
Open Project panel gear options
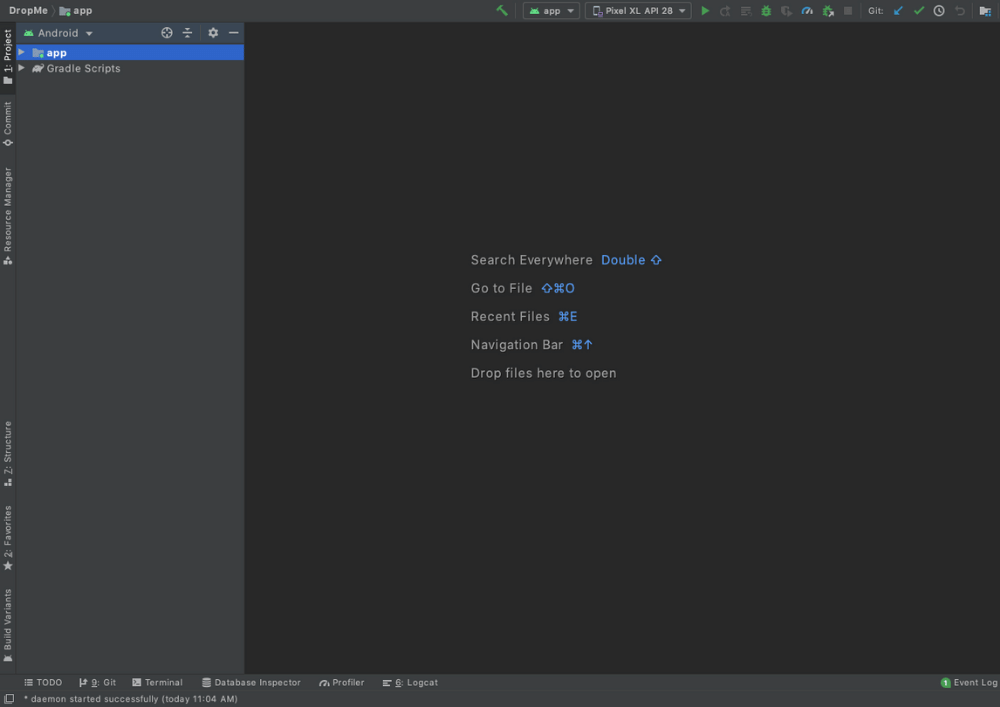213,33
